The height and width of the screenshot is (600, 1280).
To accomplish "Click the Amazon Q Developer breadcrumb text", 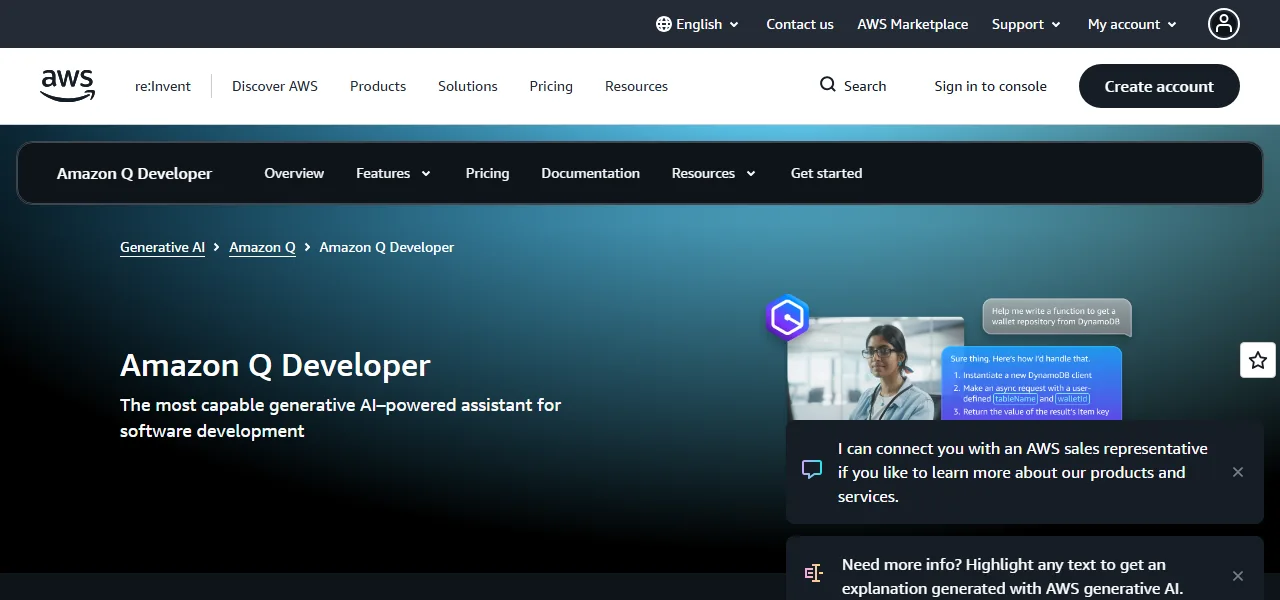I will click(x=386, y=247).
